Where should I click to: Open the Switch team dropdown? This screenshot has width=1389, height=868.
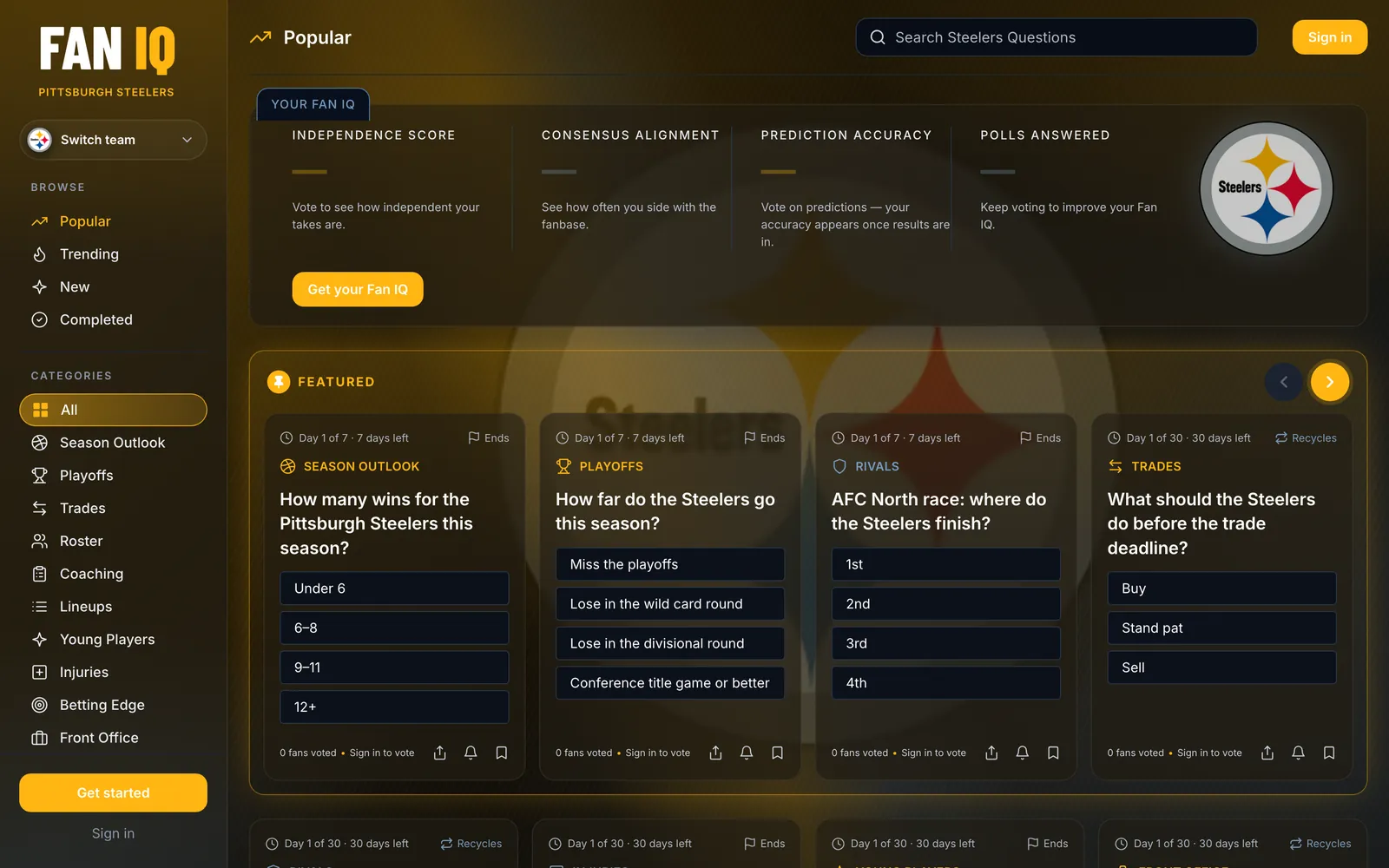click(113, 140)
